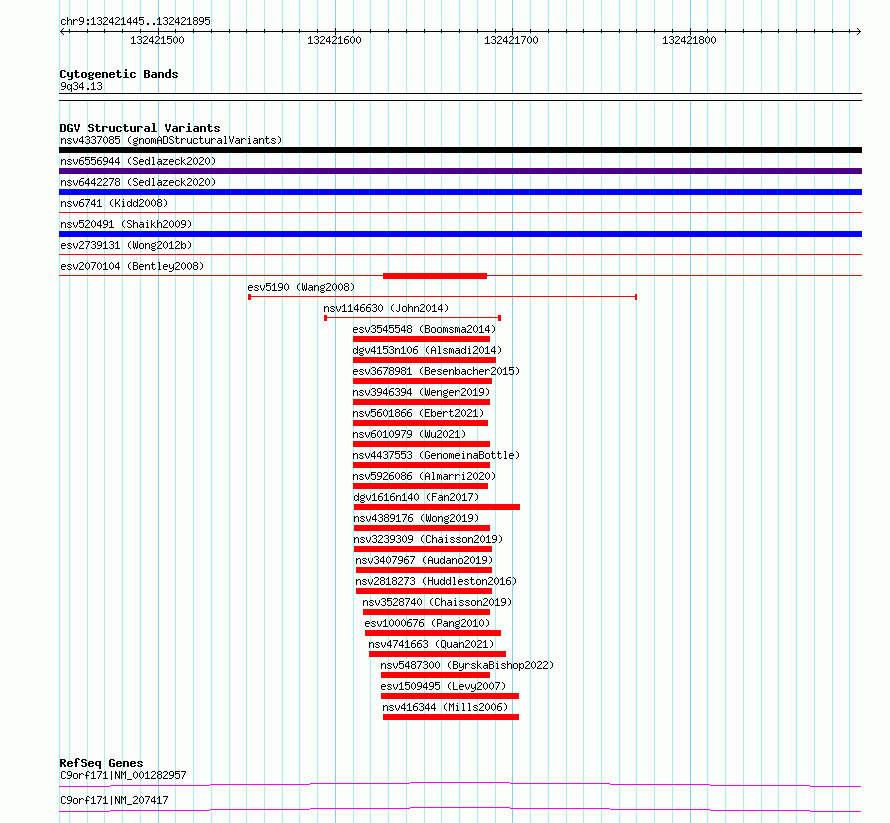Open the RefSeq Genes track heading
This screenshot has width=890, height=823.
coord(101,763)
